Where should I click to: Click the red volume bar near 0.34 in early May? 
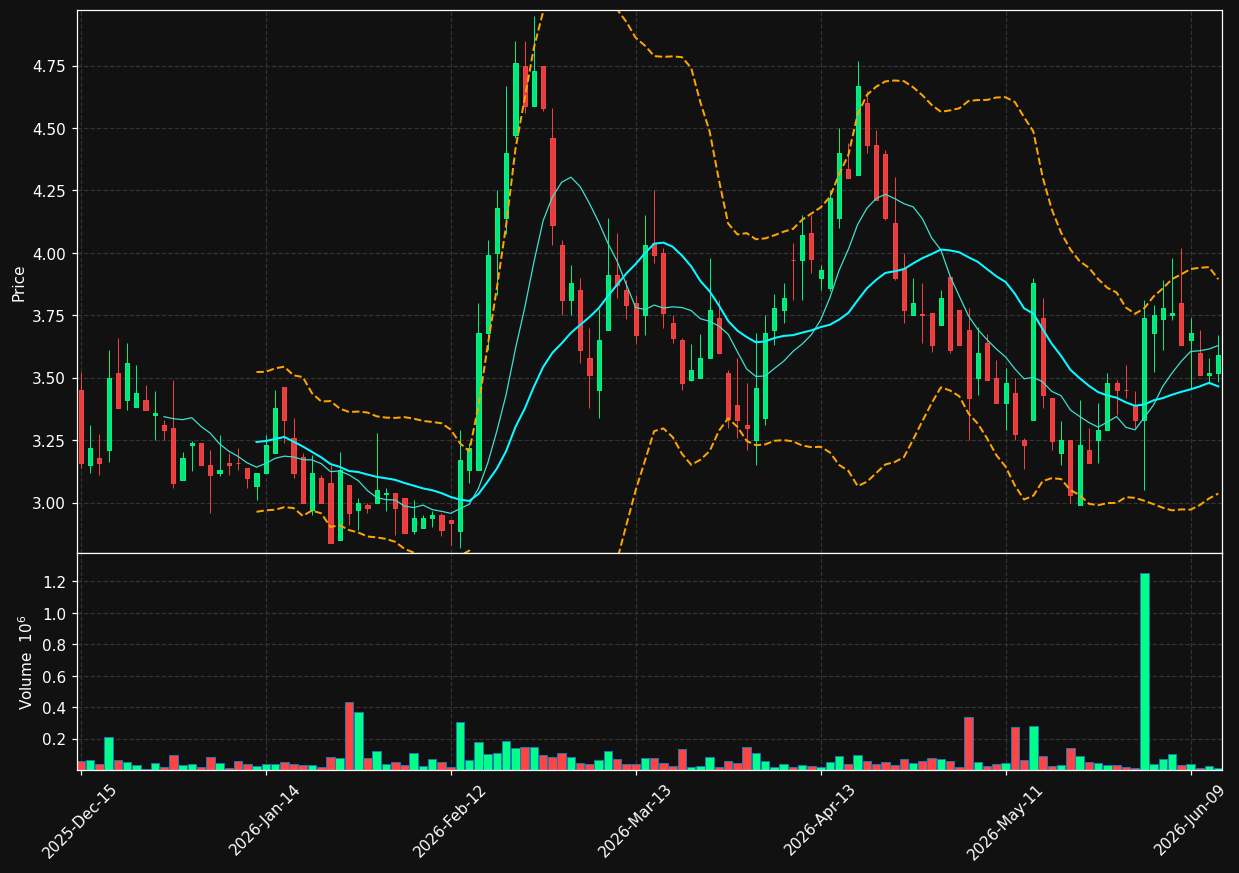[x=969, y=743]
